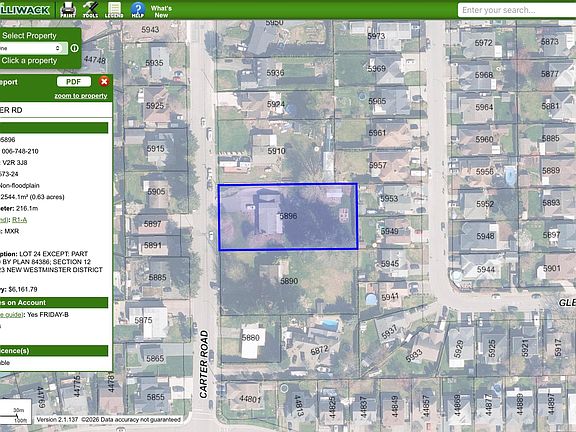The height and width of the screenshot is (432, 576).
Task: Click parcel label 5968
Action: click(484, 75)
